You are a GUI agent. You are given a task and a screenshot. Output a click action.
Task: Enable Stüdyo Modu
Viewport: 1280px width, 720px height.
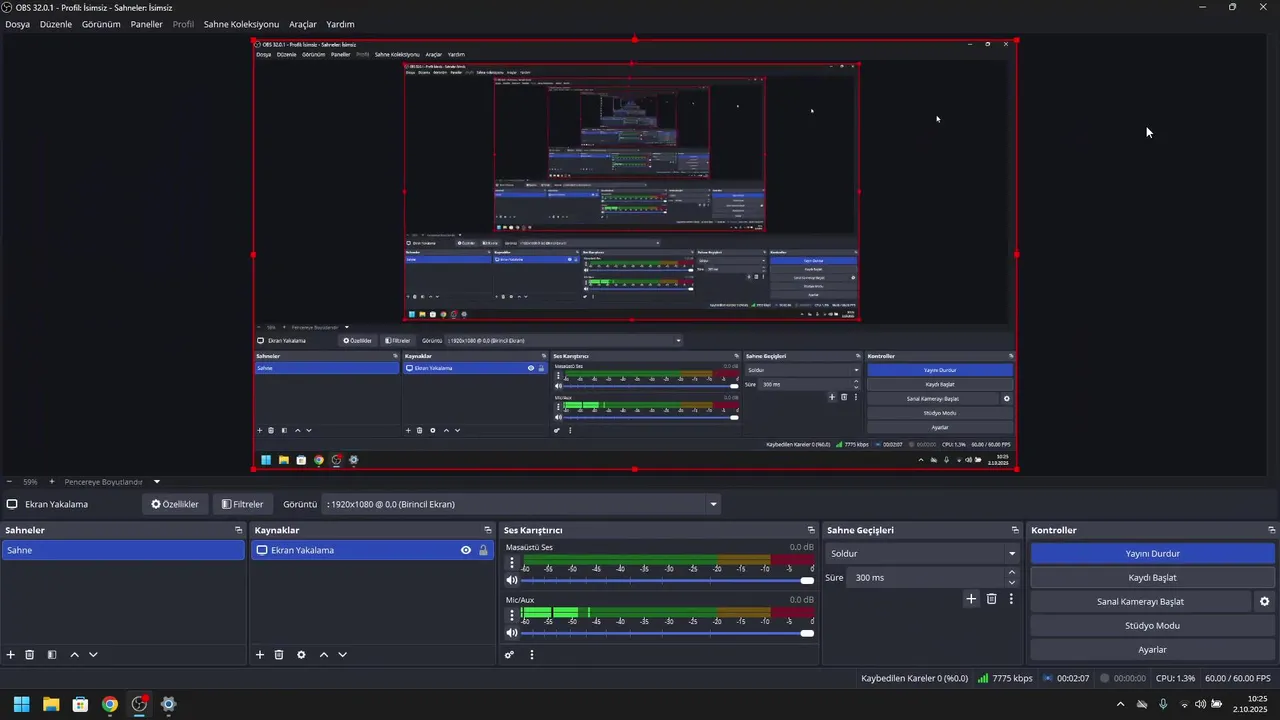tap(1153, 626)
